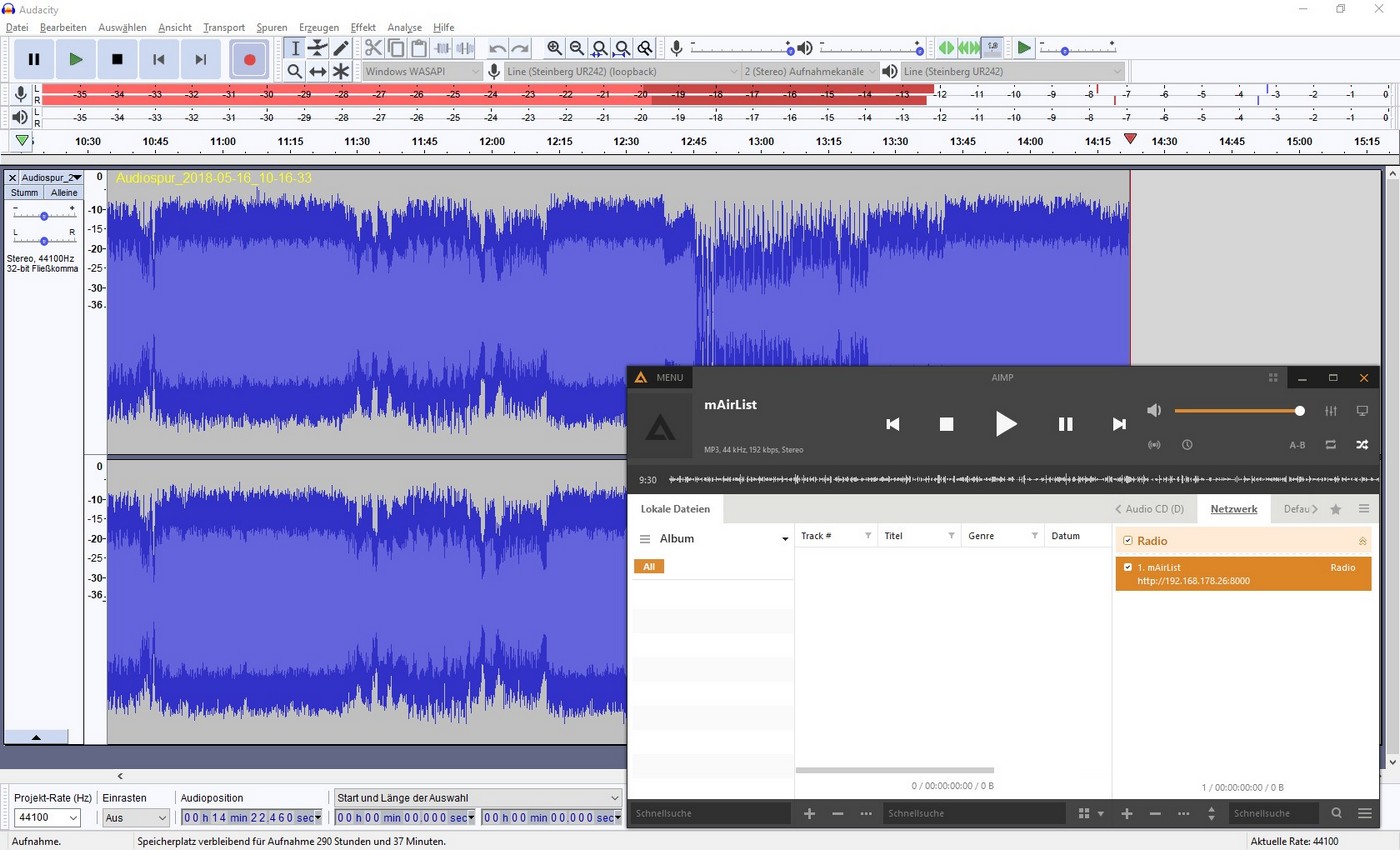Mute the audio track with Stumm

pyautogui.click(x=24, y=192)
